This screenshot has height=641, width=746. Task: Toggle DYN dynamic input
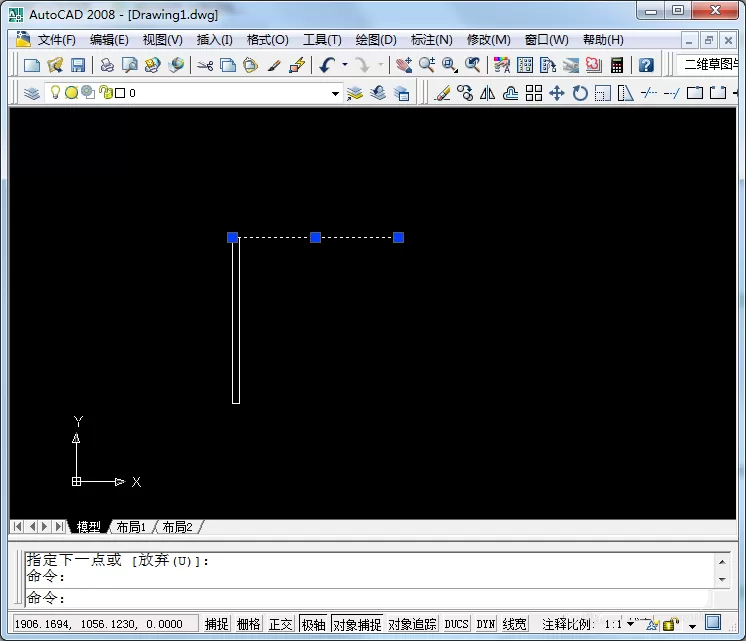486,624
